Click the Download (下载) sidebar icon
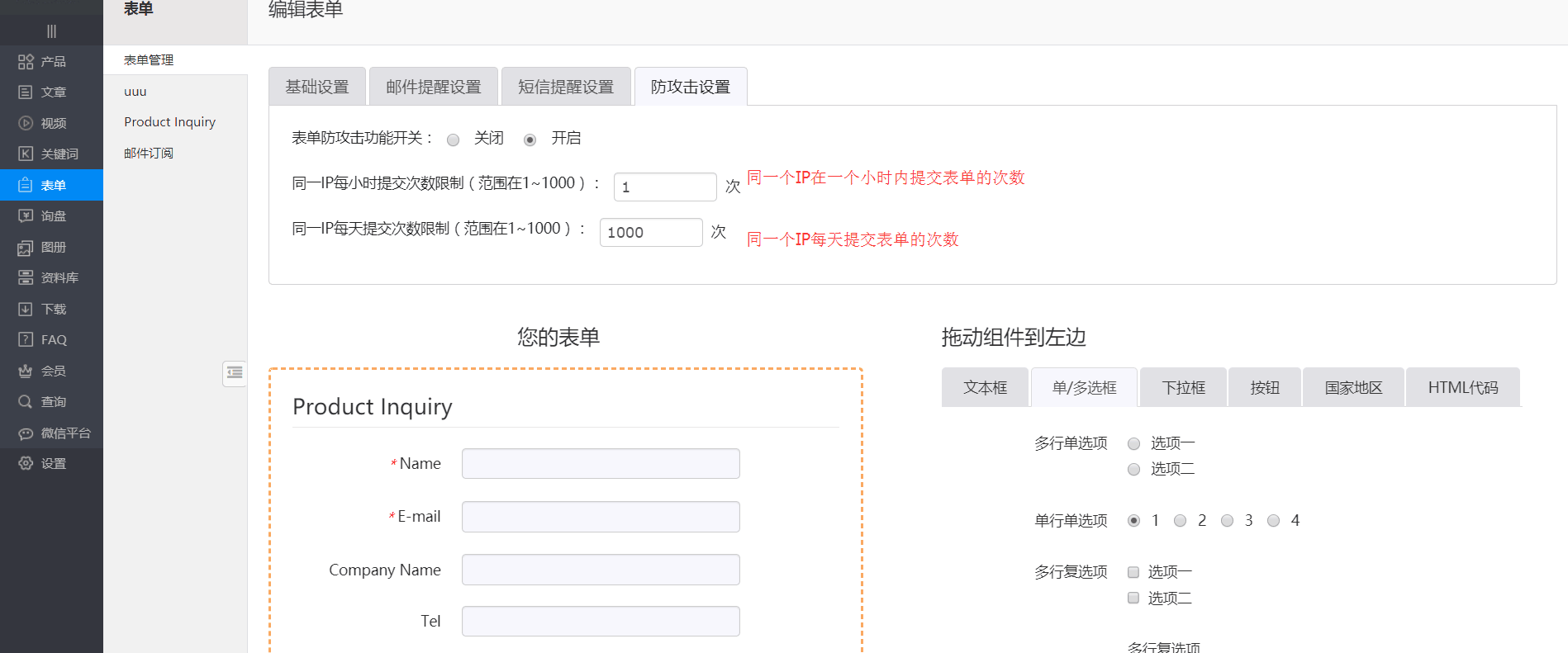Image resolution: width=1568 pixels, height=653 pixels. coord(26,310)
